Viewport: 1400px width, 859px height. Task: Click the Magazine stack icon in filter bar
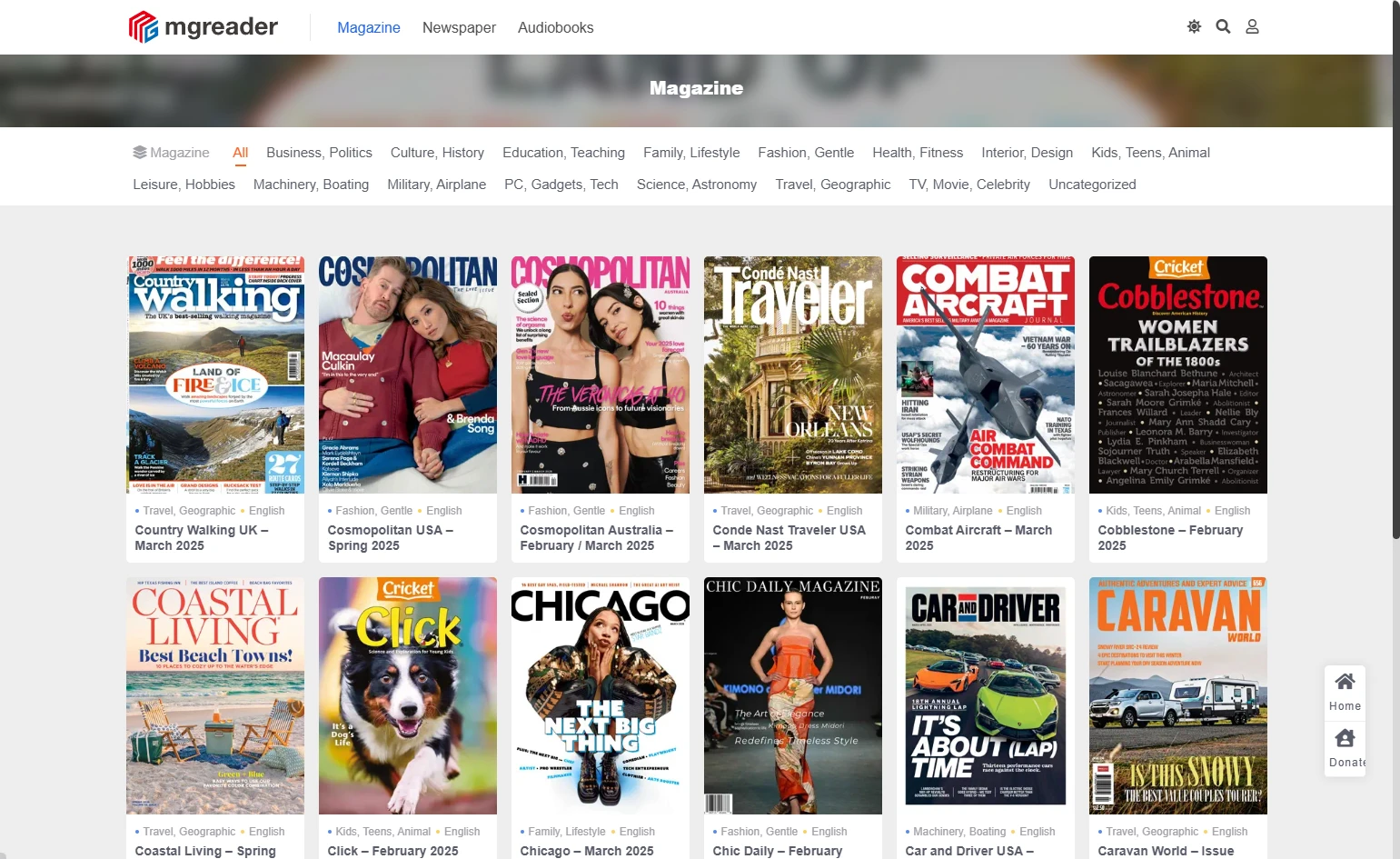(x=139, y=153)
